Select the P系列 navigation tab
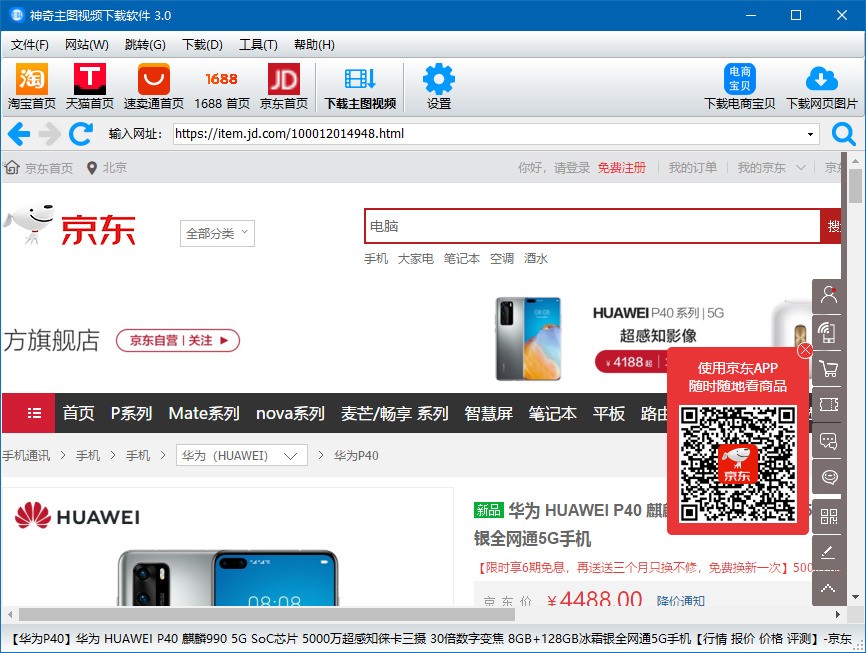The width and height of the screenshot is (866, 653). point(131,413)
